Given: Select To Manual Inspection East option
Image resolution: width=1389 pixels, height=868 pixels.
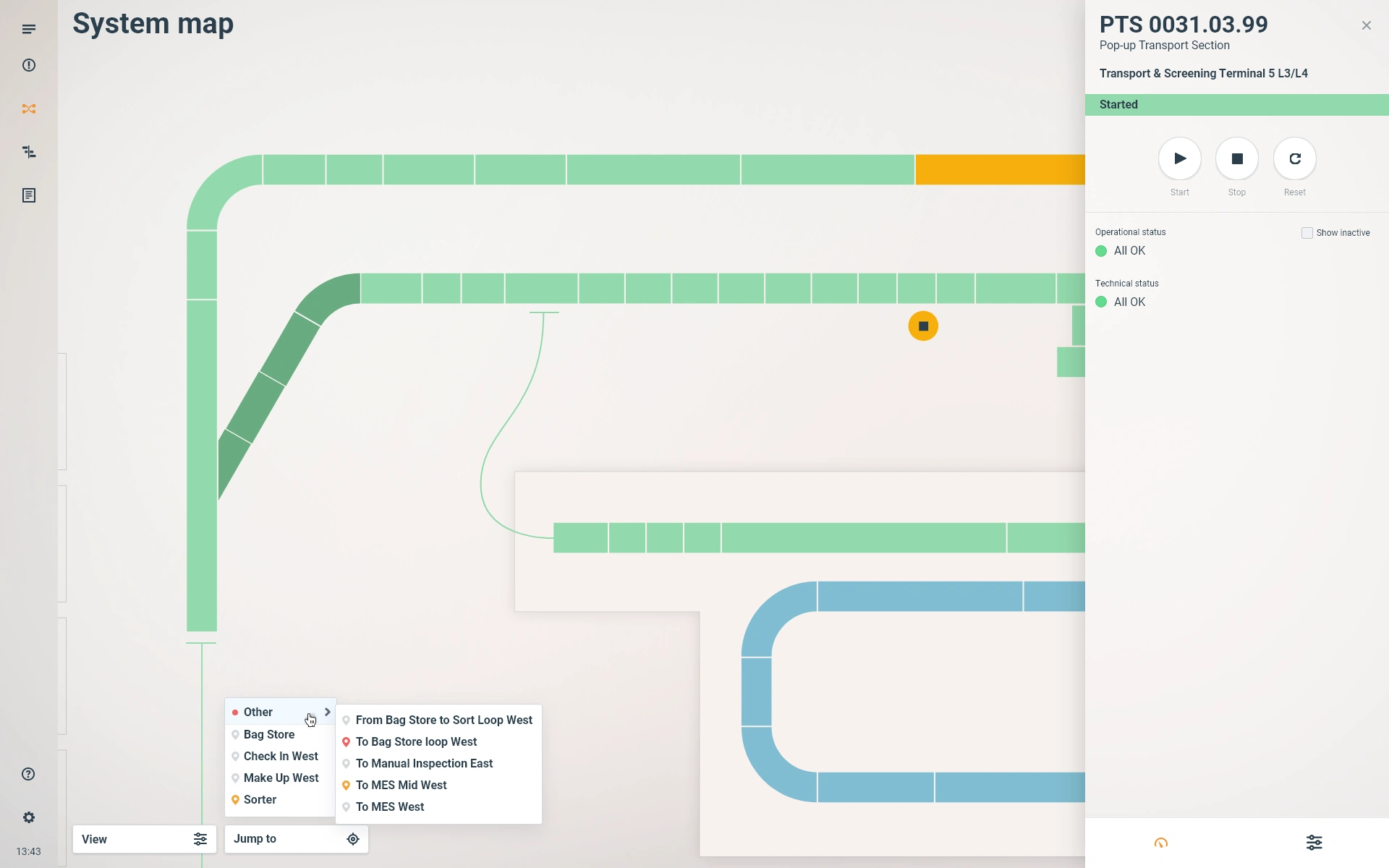Looking at the screenshot, I should (x=423, y=763).
